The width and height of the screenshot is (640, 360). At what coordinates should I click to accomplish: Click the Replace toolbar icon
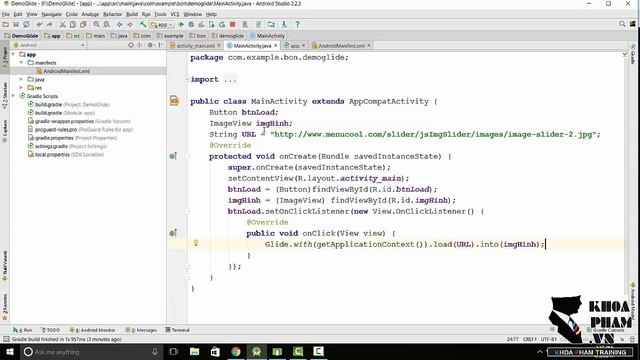point(107,25)
